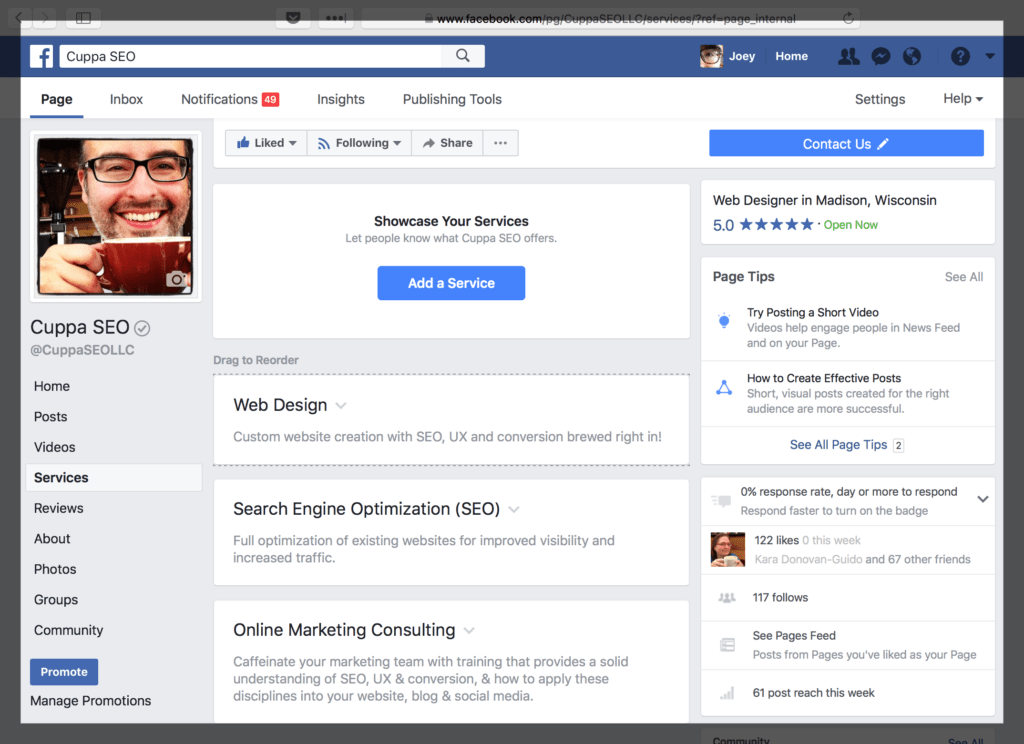The image size is (1024, 744).
Task: Expand the Online Marketing Consulting chevron
Action: (x=469, y=630)
